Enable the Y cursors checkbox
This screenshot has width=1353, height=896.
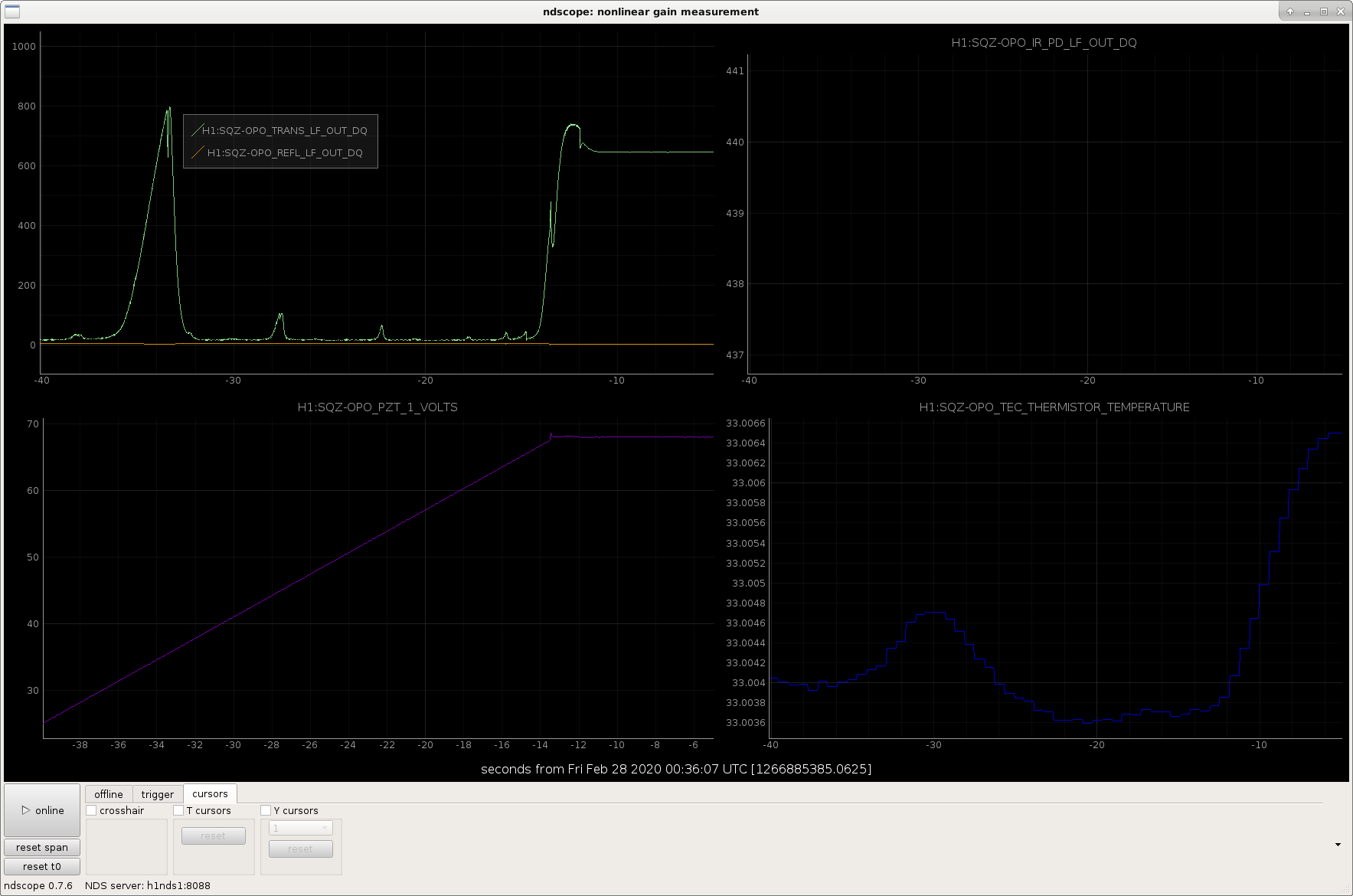266,810
